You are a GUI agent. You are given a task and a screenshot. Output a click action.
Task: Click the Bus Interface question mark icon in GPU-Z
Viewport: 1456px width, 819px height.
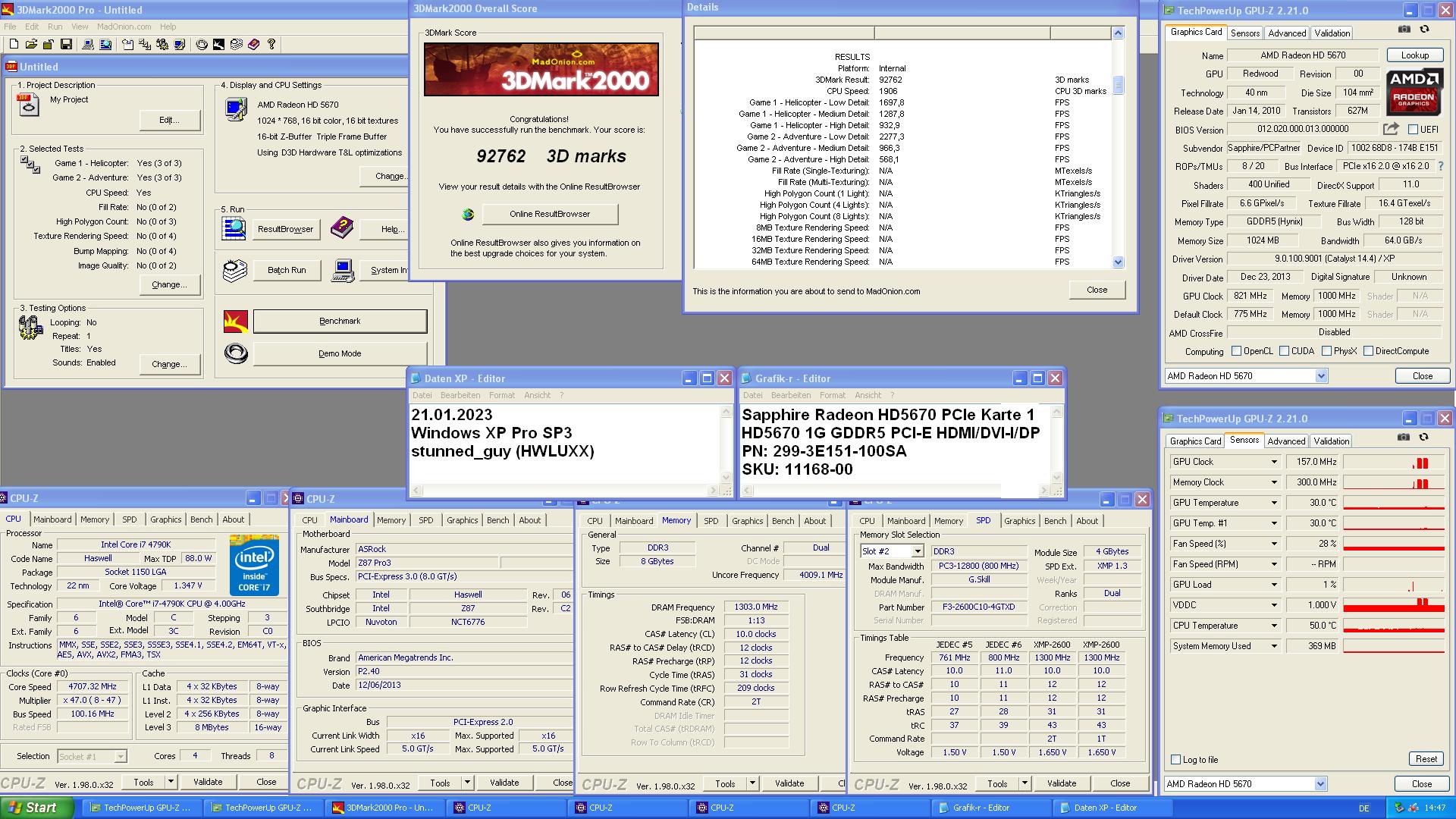(1440, 166)
